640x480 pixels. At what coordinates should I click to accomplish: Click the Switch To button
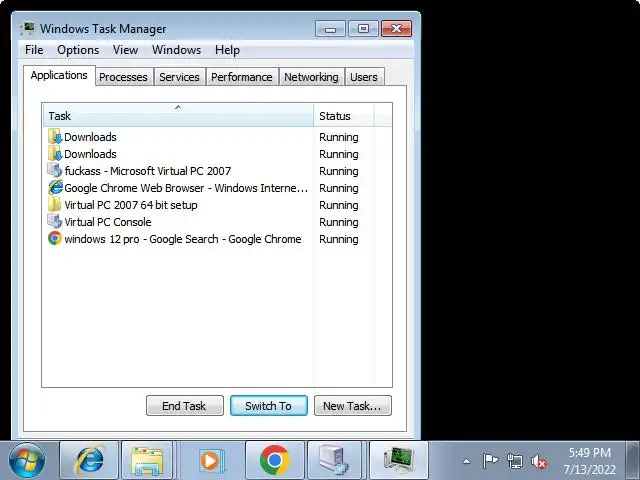click(x=269, y=406)
